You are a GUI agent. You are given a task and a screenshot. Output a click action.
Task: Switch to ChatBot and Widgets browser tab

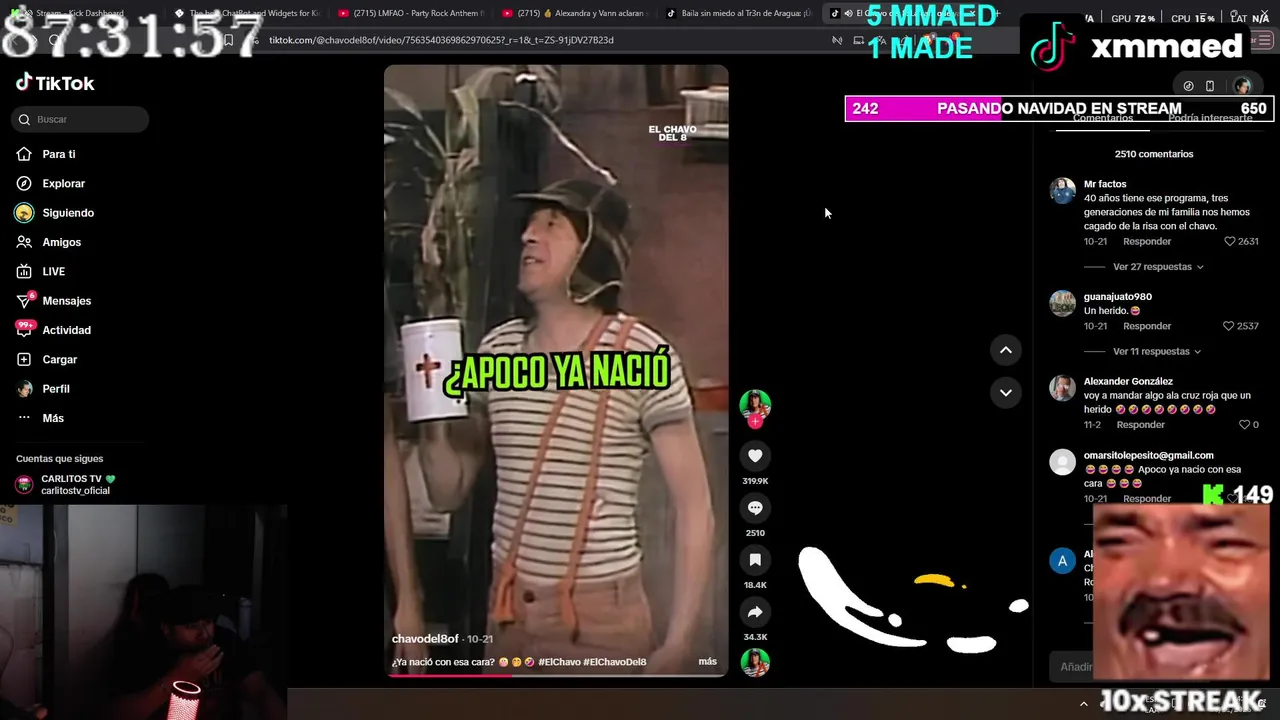246,13
